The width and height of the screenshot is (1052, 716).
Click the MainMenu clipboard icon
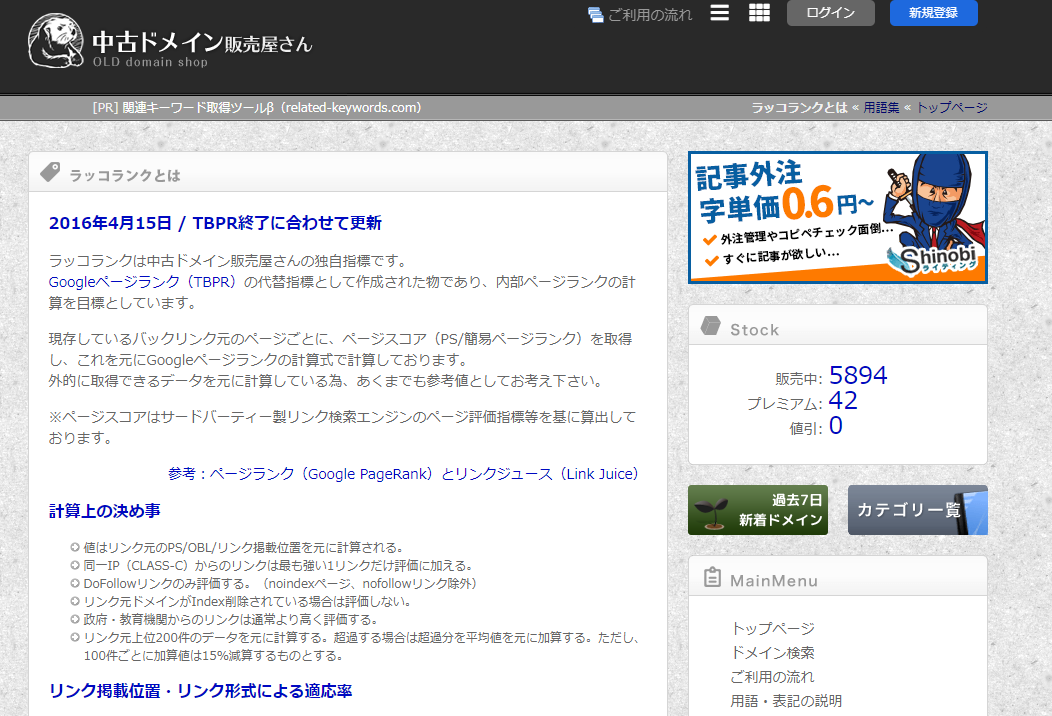tap(712, 579)
